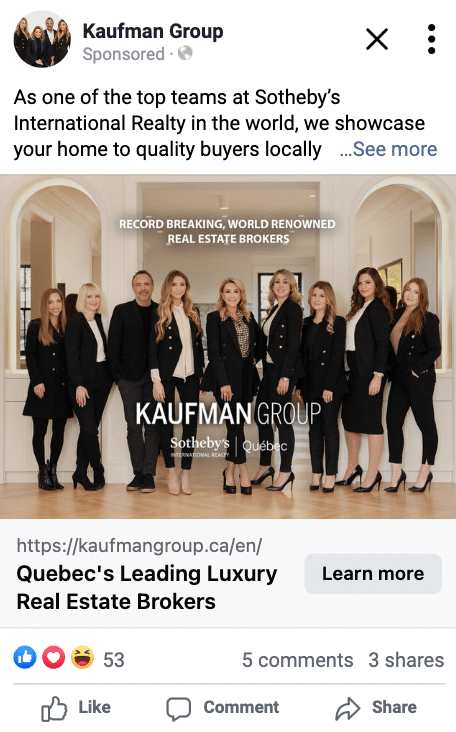Click the Quebec's Leading Luxury Real Estate headline
This screenshot has width=456, height=732.
pyautogui.click(x=147, y=587)
